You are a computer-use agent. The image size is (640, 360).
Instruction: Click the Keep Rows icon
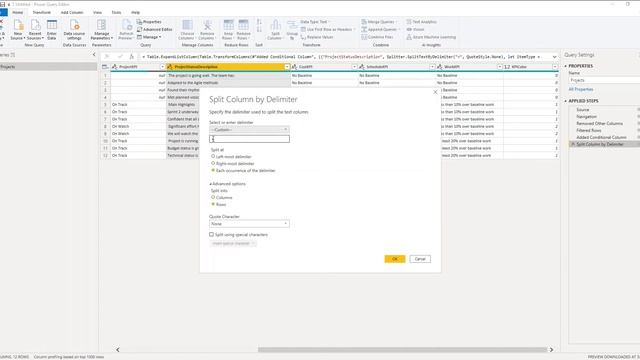click(x=228, y=26)
